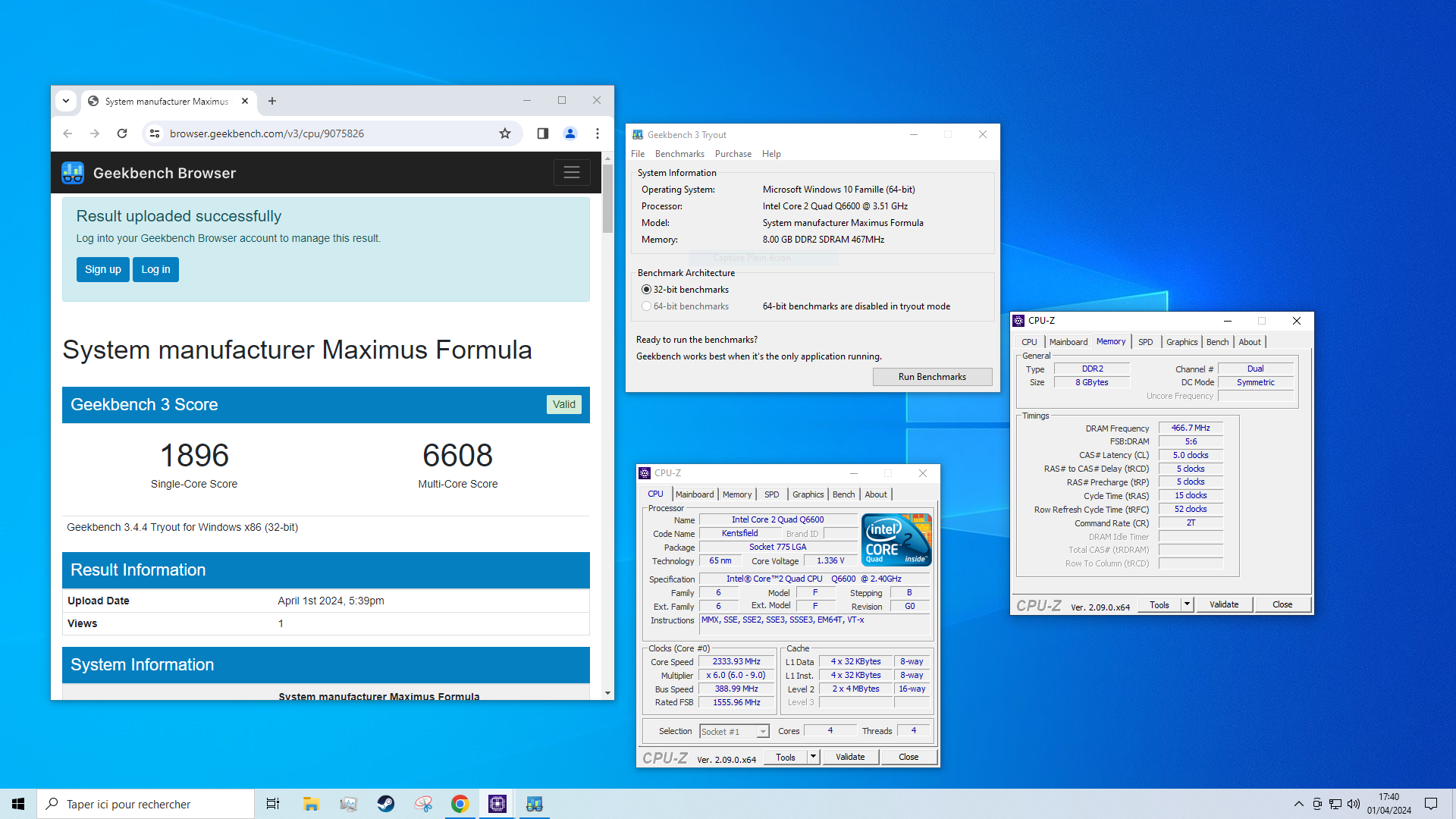
Task: Open Task View from the taskbar
Action: pyautogui.click(x=273, y=804)
